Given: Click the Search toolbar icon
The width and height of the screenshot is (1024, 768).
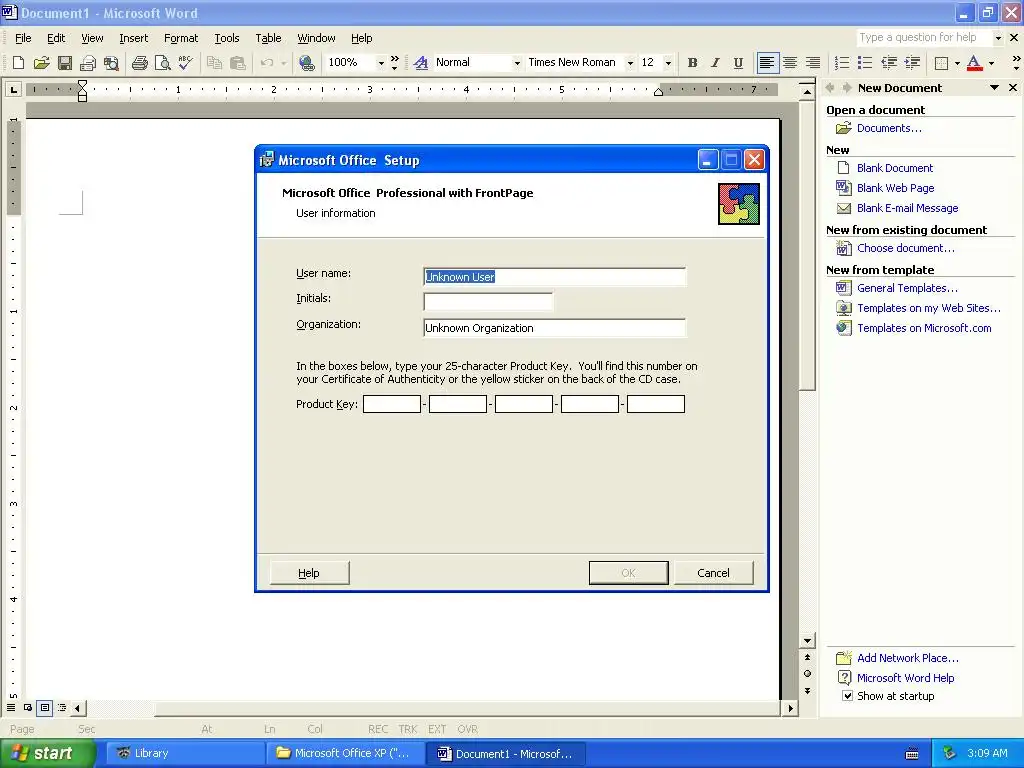Looking at the screenshot, I should point(112,63).
